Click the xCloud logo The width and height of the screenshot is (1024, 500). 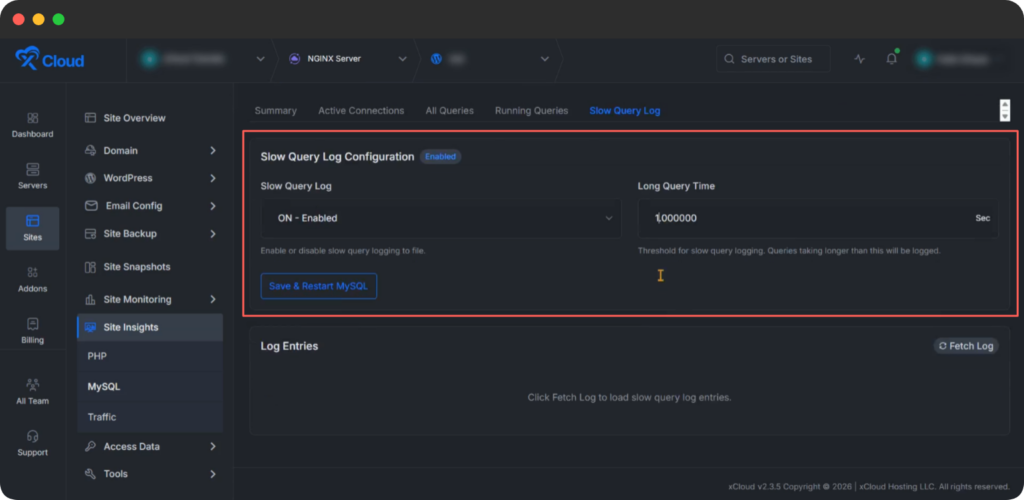pos(50,60)
